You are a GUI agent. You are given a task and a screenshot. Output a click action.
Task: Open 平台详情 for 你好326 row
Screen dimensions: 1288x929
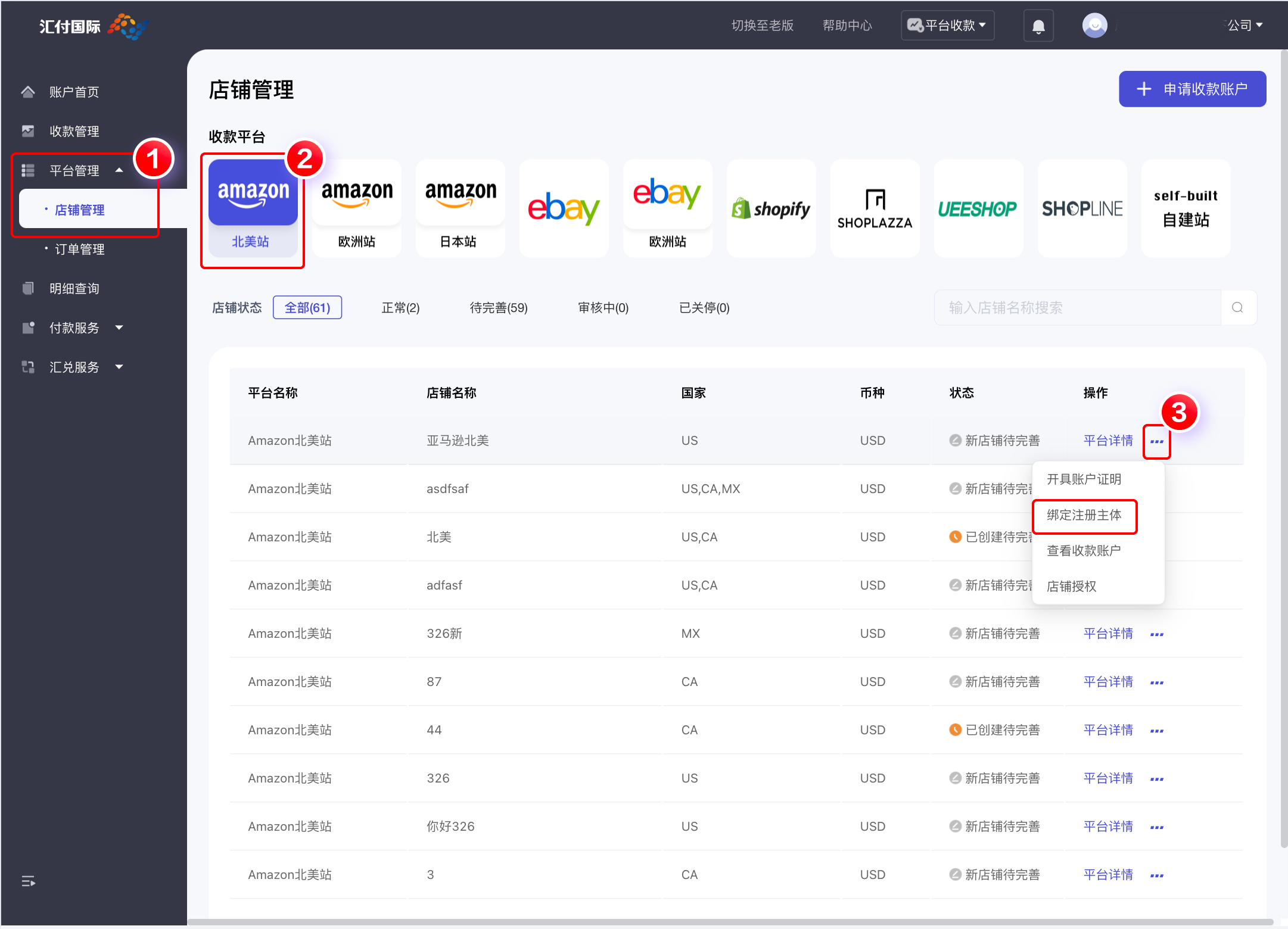click(x=1108, y=827)
